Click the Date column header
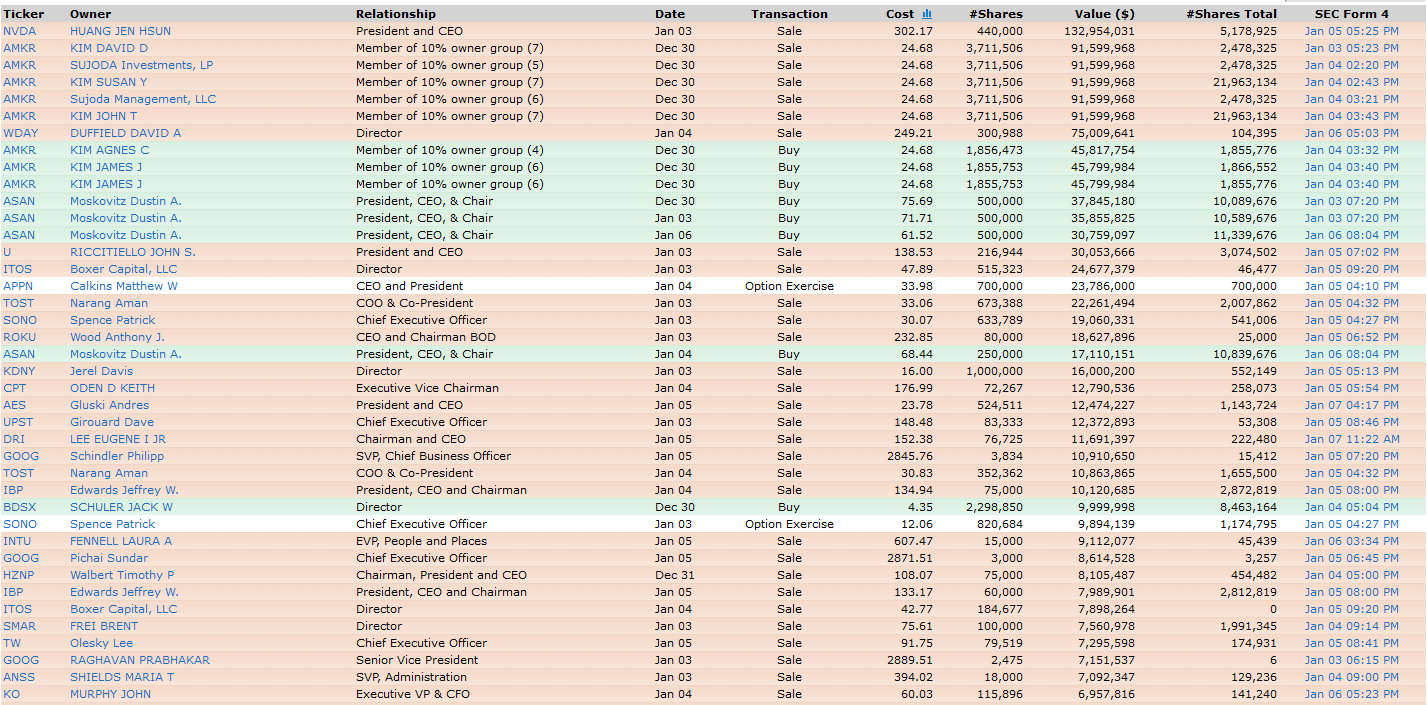 670,14
